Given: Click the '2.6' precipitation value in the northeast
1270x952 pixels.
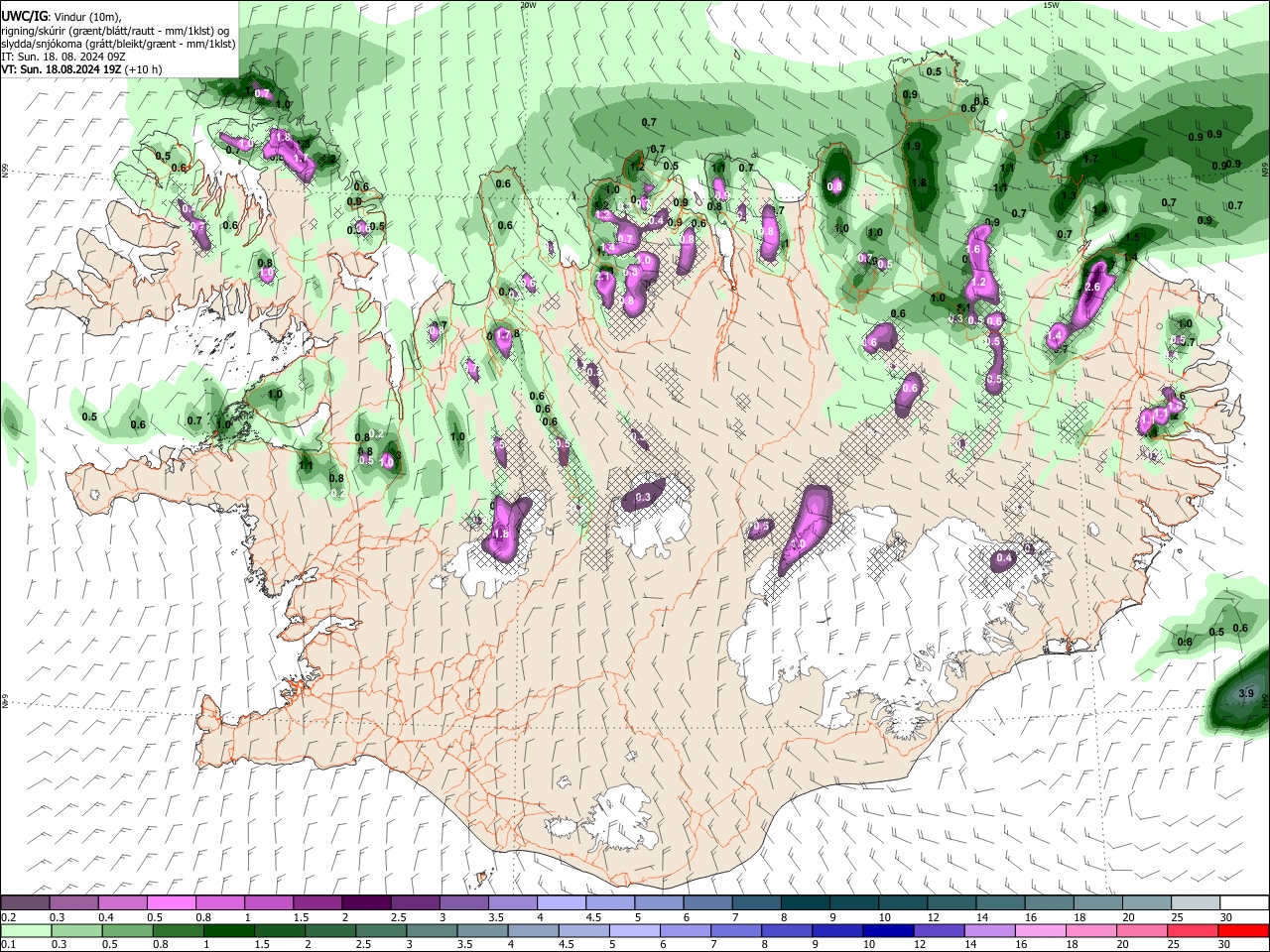Looking at the screenshot, I should coord(1093,287).
